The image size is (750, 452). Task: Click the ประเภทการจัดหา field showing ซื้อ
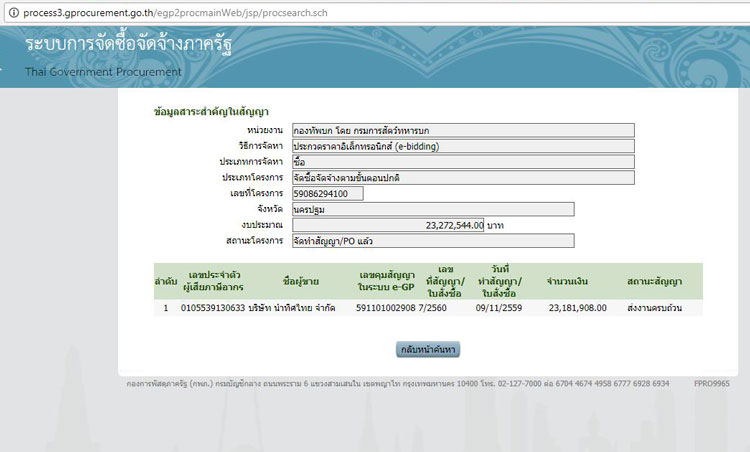click(x=462, y=162)
